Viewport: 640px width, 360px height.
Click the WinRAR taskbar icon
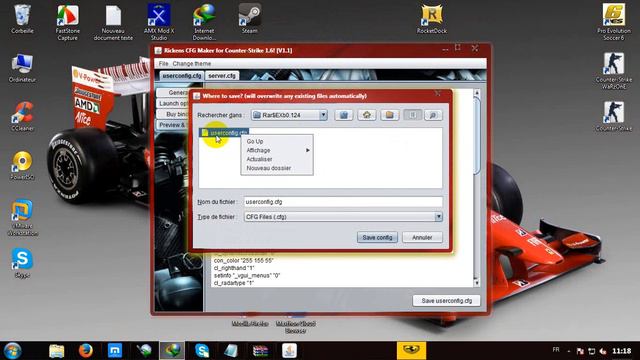[260, 351]
